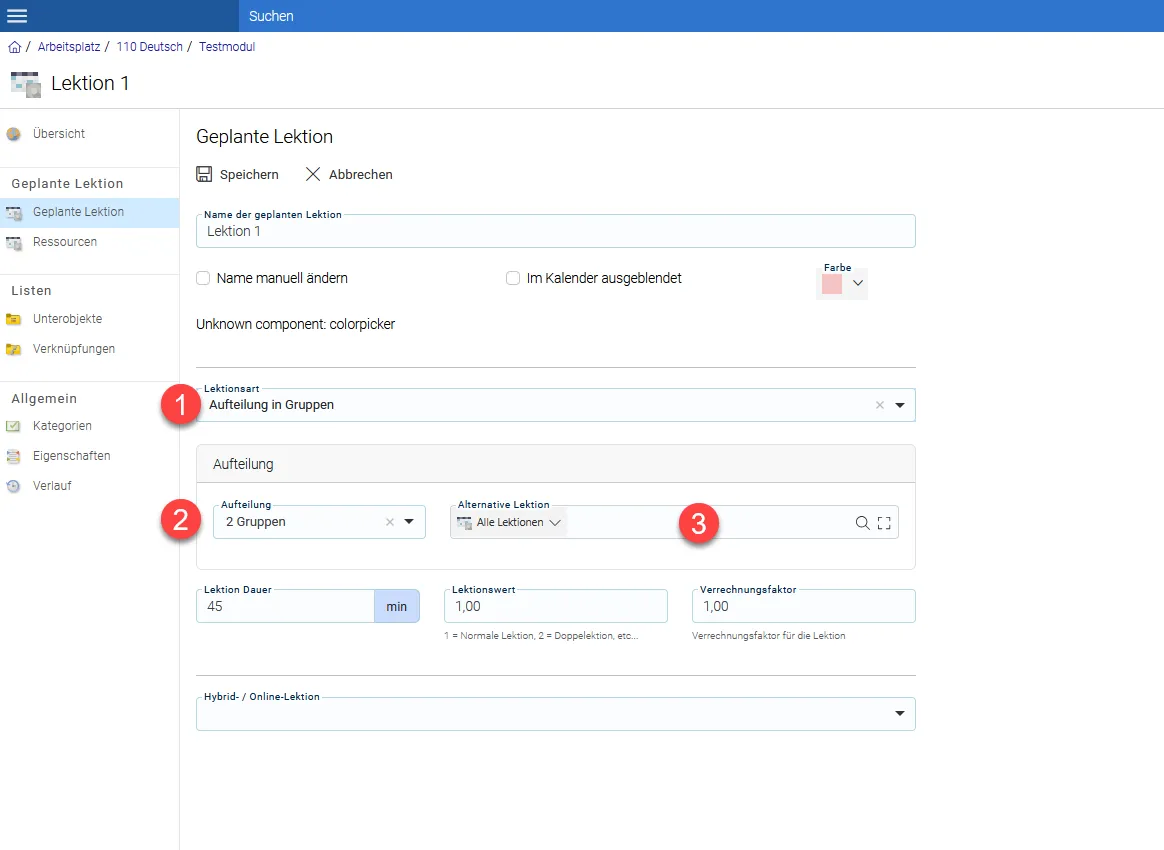The image size is (1164, 850).
Task: Navigate to 110 Deutsch breadcrumb link
Action: 149,47
